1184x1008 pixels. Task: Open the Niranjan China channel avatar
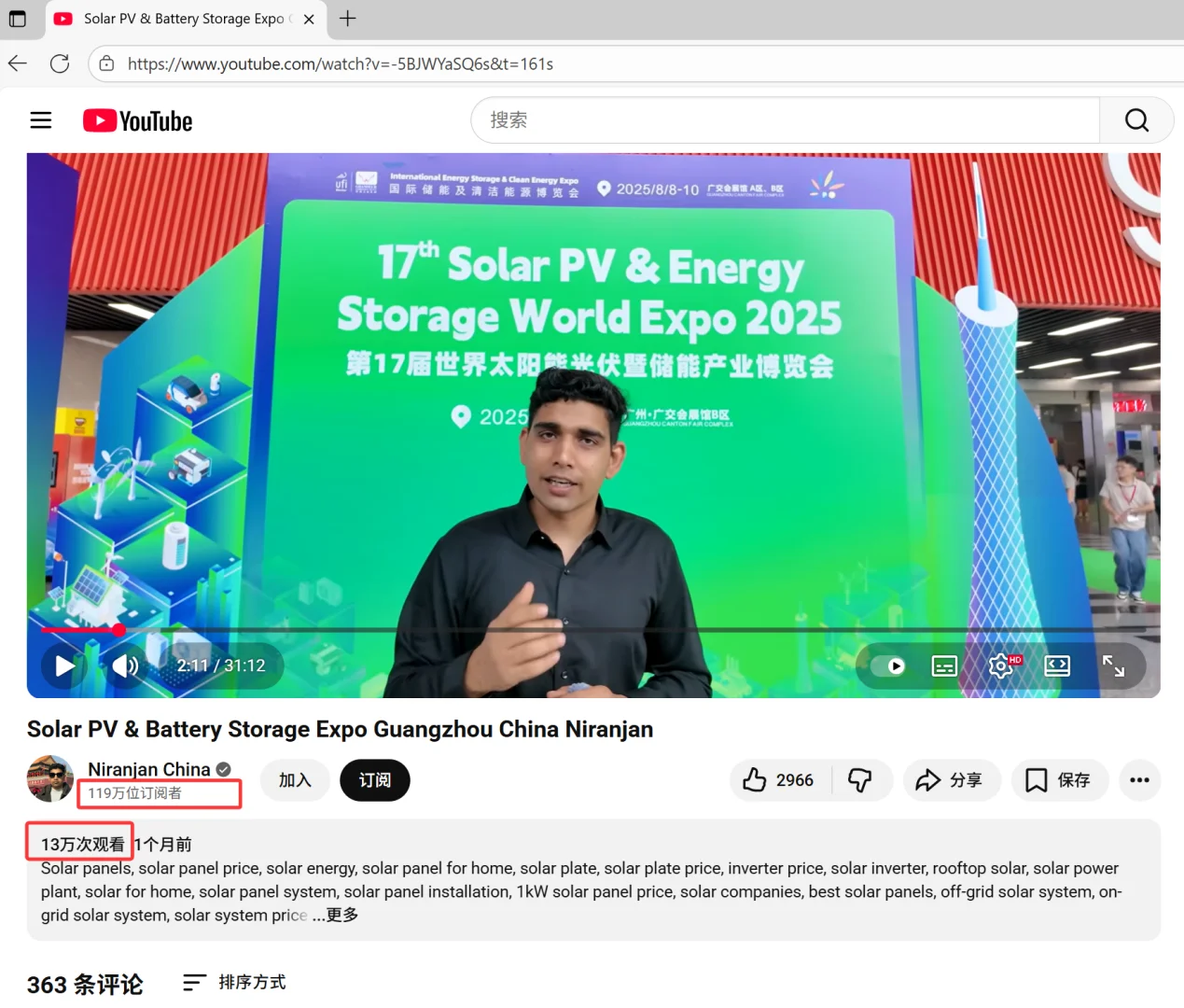click(x=50, y=778)
